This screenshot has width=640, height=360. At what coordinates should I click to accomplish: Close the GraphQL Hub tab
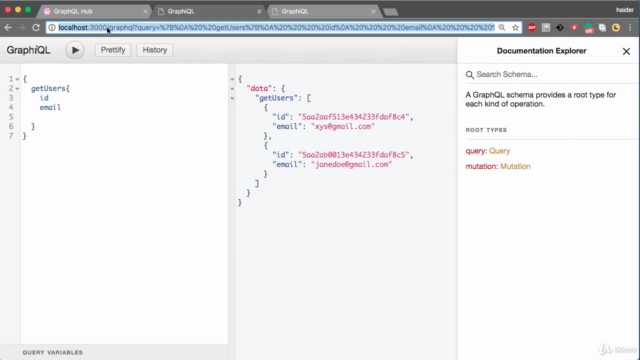coord(145,11)
